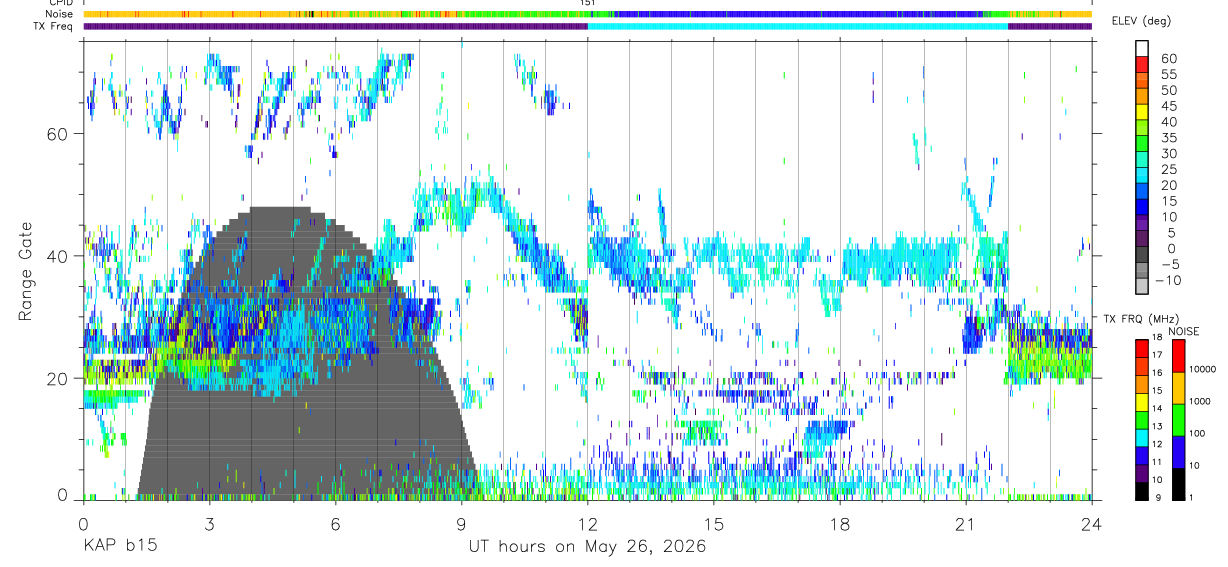Image resolution: width=1228 pixels, height=567 pixels.
Task: Click the "12" tick on the UT hours axis
Action: [587, 524]
